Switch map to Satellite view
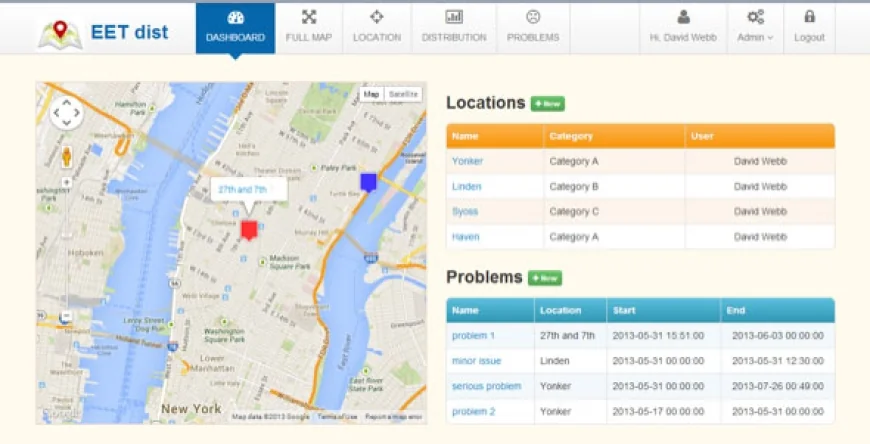 pos(404,94)
